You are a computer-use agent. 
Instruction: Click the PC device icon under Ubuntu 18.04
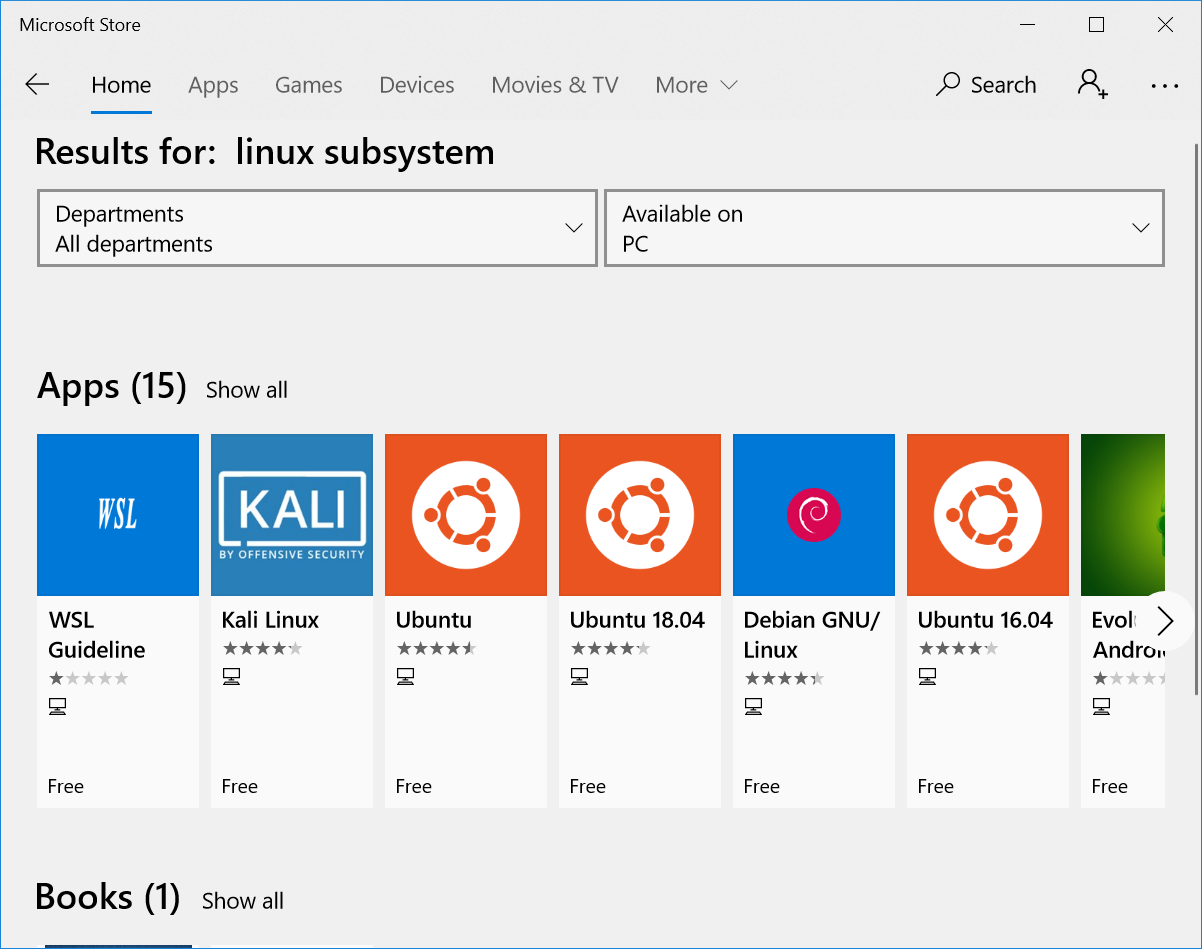pyautogui.click(x=579, y=678)
